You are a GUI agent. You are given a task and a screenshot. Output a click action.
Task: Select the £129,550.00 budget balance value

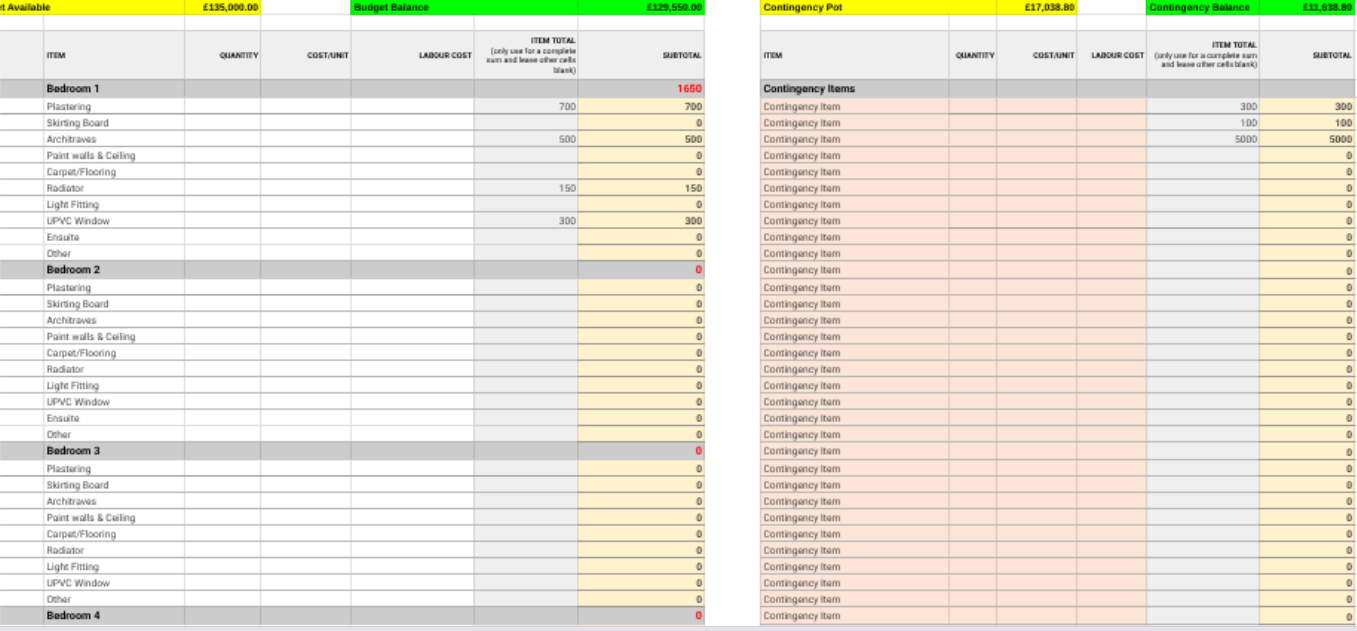[x=675, y=7]
